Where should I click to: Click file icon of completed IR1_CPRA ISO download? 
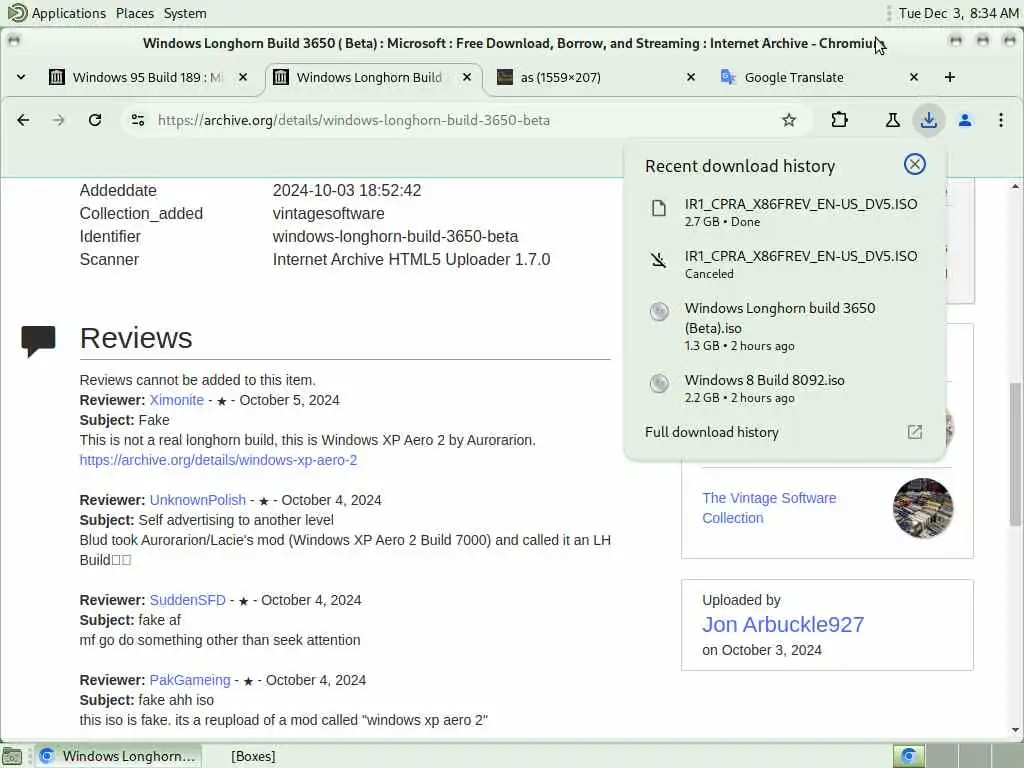pyautogui.click(x=659, y=208)
